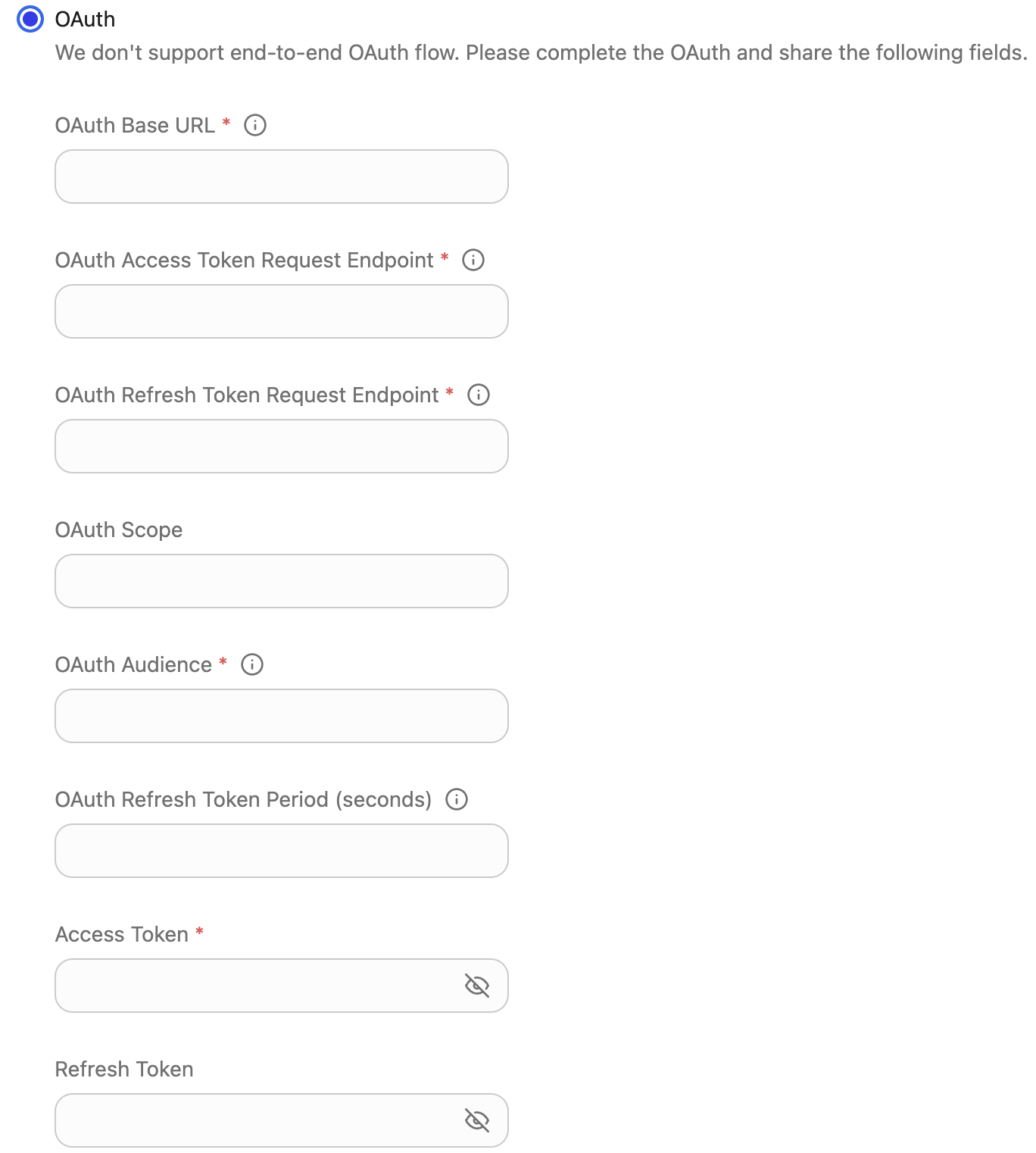Click the OAuth Scope label
1036x1153 pixels.
119,530
